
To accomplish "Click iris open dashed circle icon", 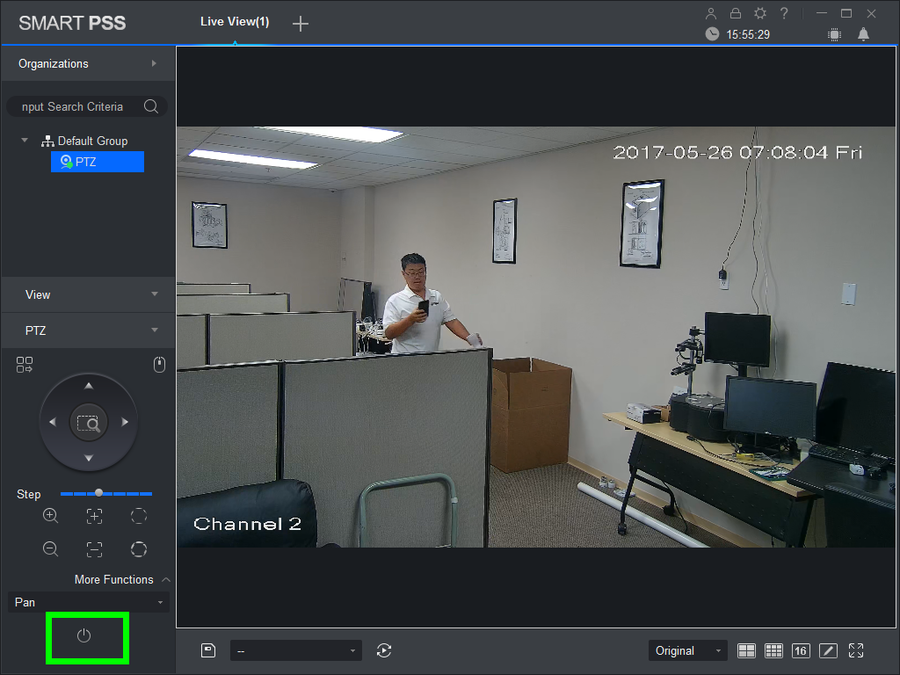I will click(x=139, y=515).
